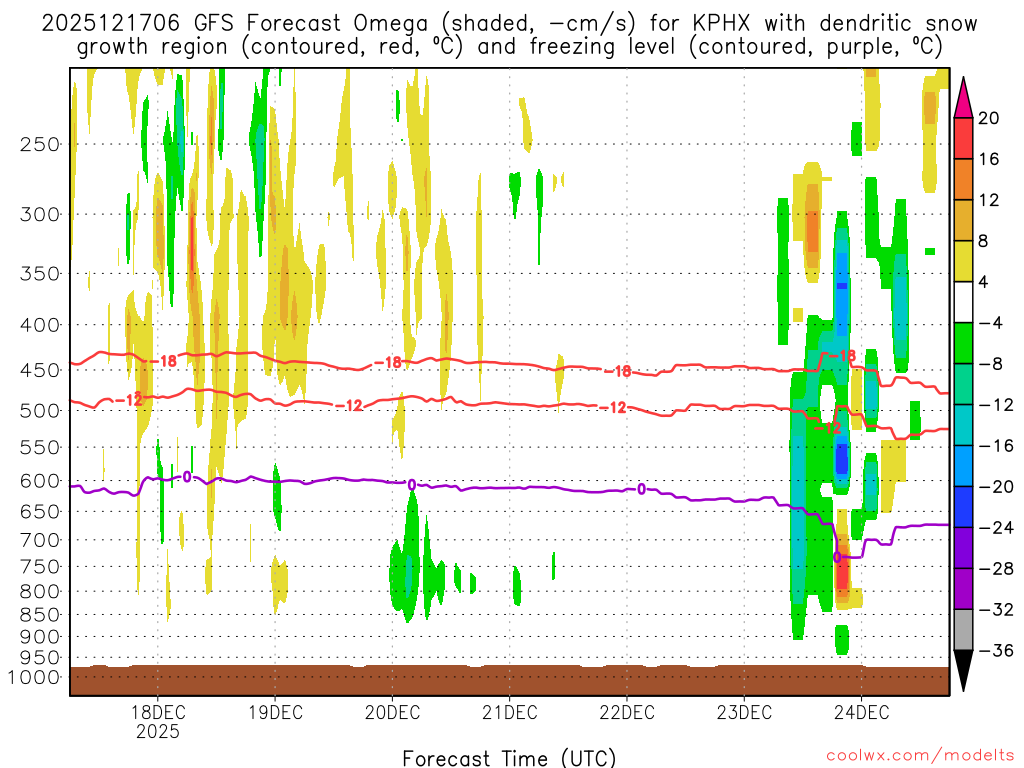Click the cyan -12 to -16 colorbar swatch

coord(963,425)
